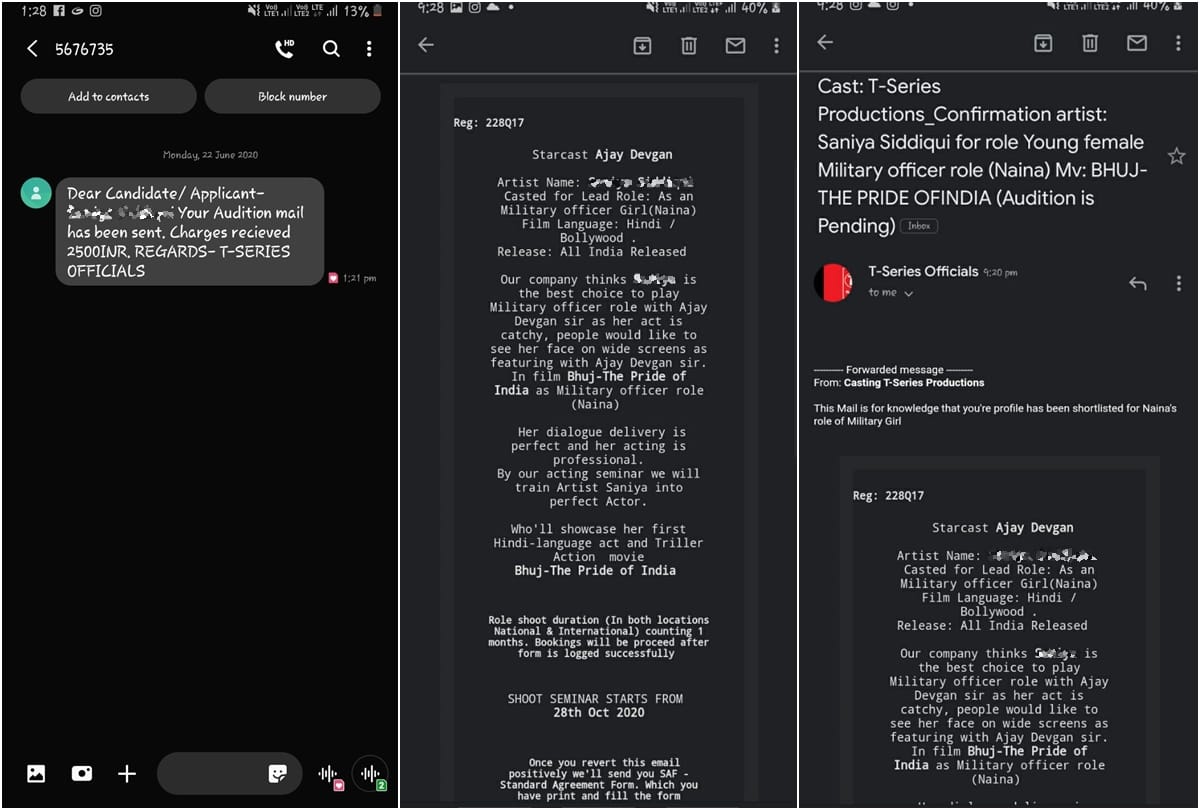Open overflow menu in middle email screen
Viewport: 1200px width, 810px height.
tap(776, 45)
